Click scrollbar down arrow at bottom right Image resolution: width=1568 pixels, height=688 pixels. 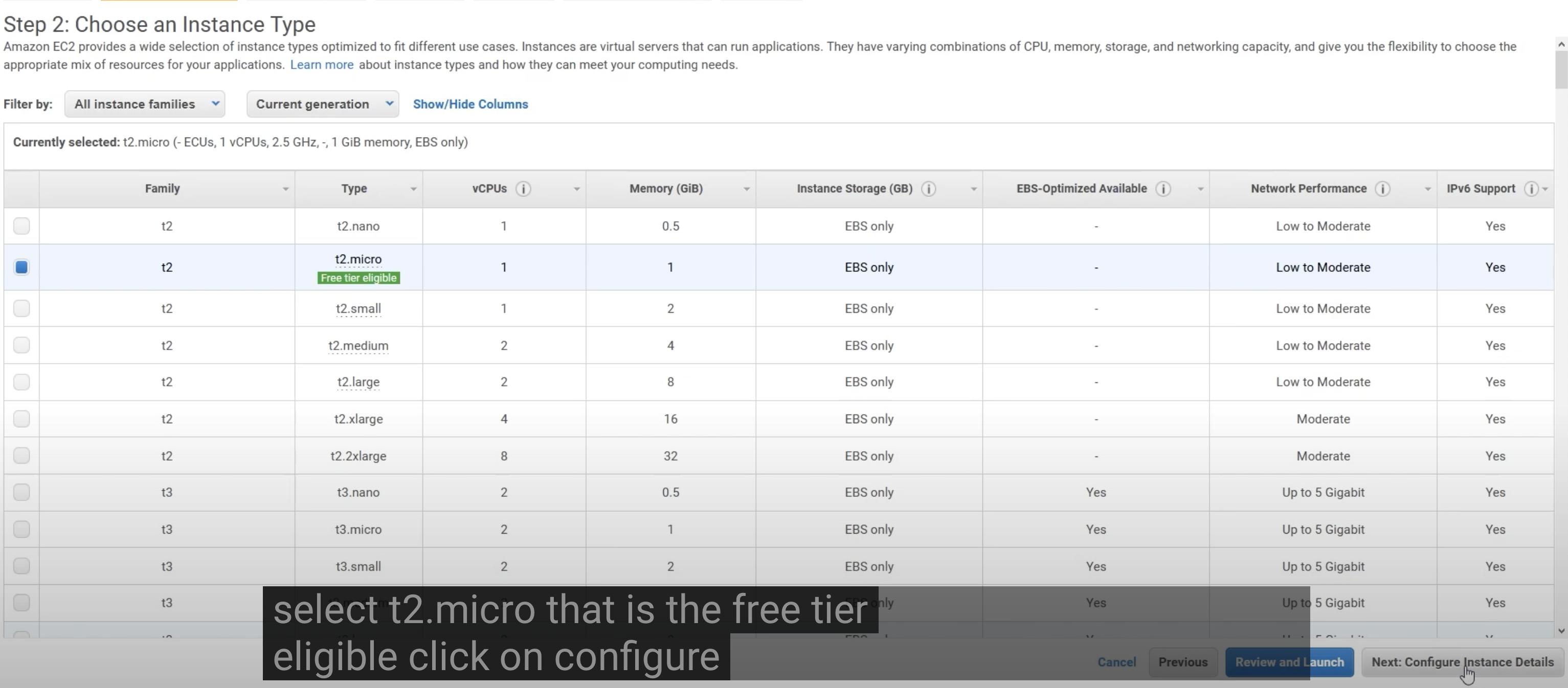pos(1561,631)
